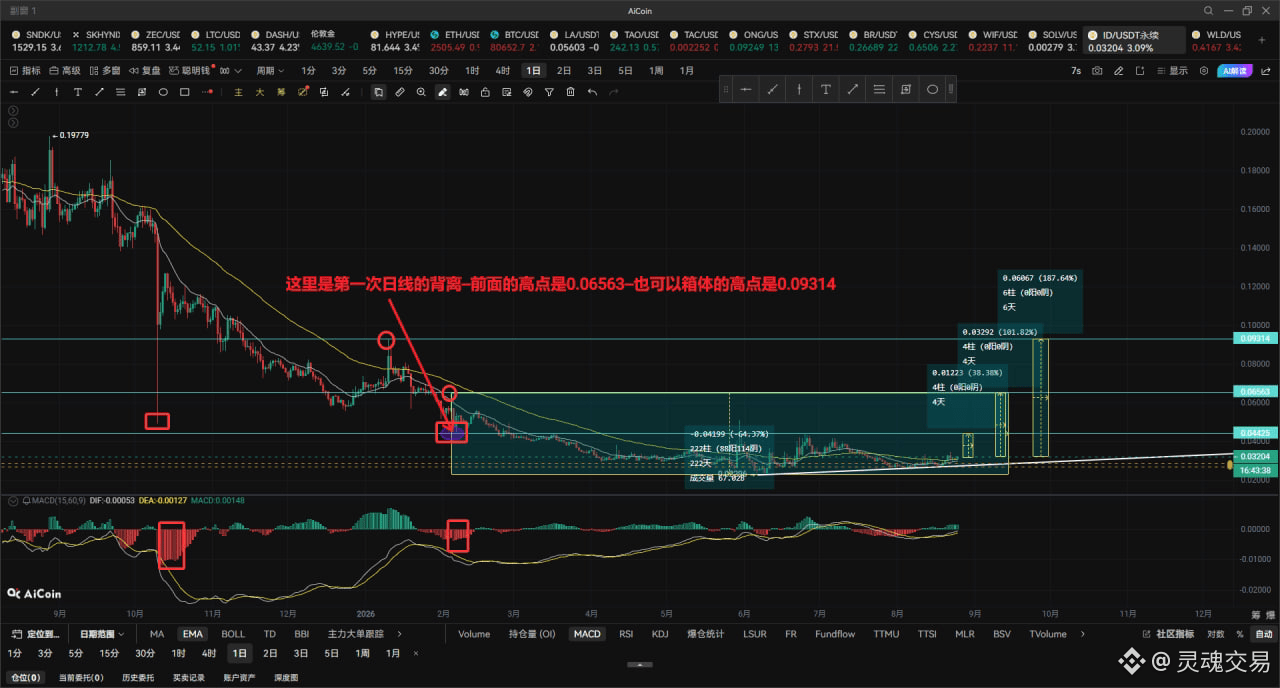Select text tool in floating drawing toolbar

point(826,89)
